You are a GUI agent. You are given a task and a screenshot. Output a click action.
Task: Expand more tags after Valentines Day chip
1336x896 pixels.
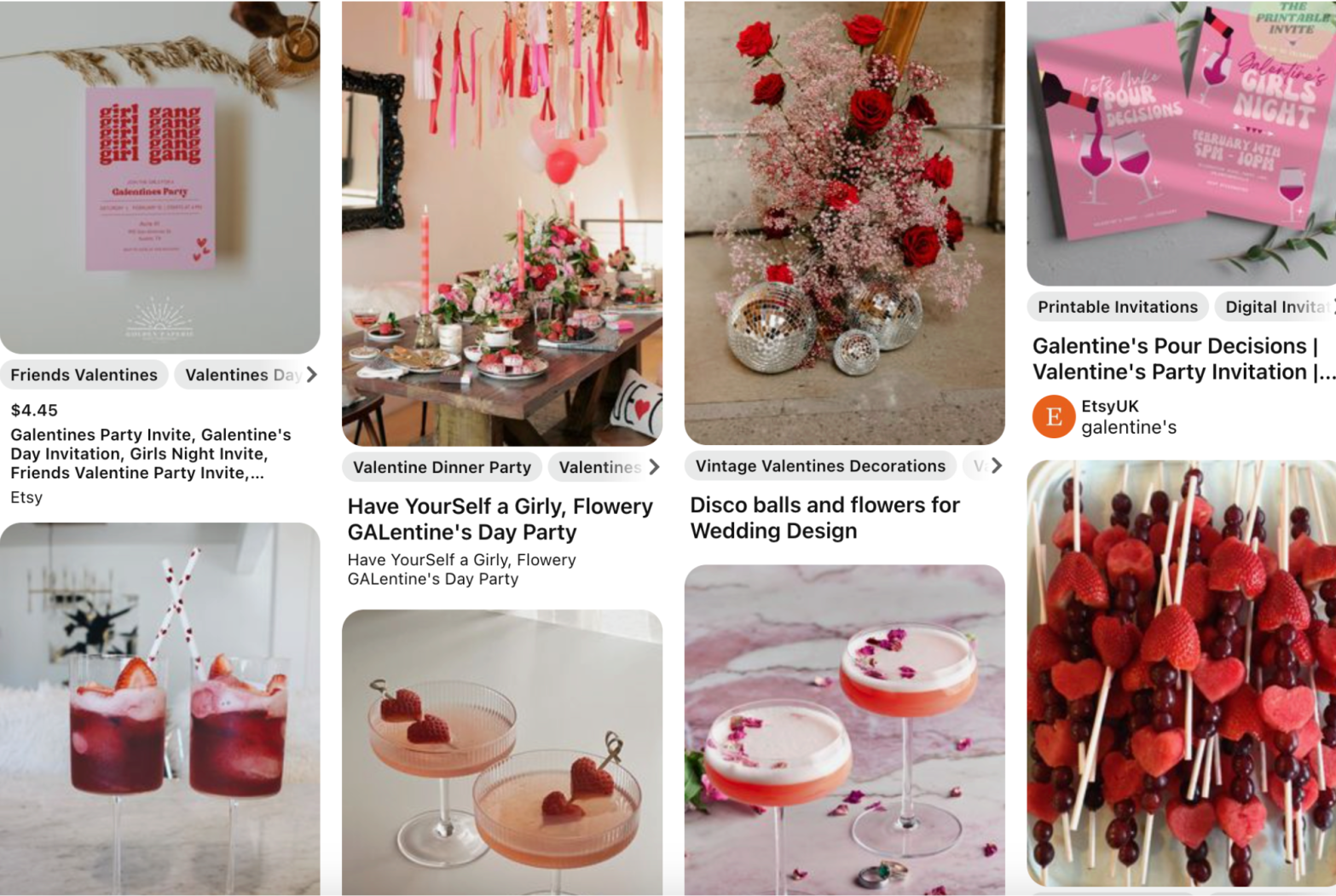tap(312, 374)
